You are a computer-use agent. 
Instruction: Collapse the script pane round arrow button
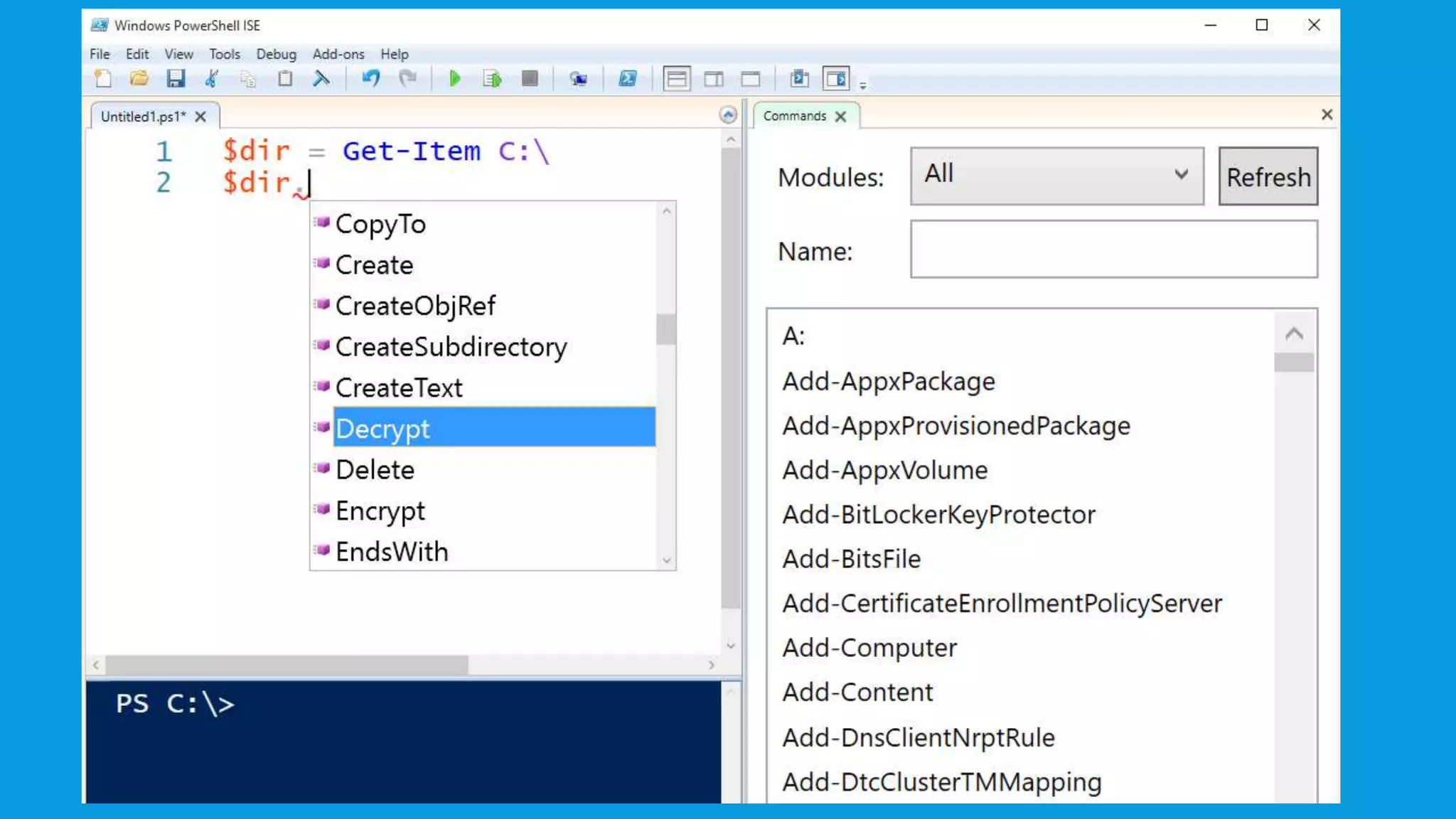pos(728,115)
